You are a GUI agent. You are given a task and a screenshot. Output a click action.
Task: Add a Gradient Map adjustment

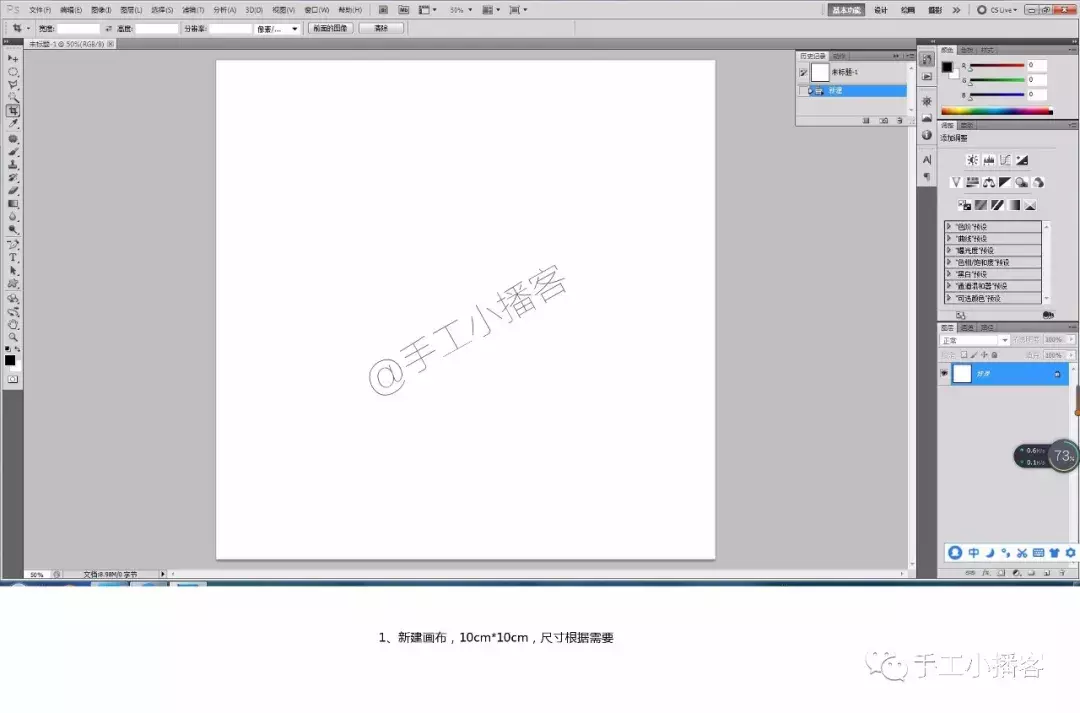click(x=1013, y=205)
